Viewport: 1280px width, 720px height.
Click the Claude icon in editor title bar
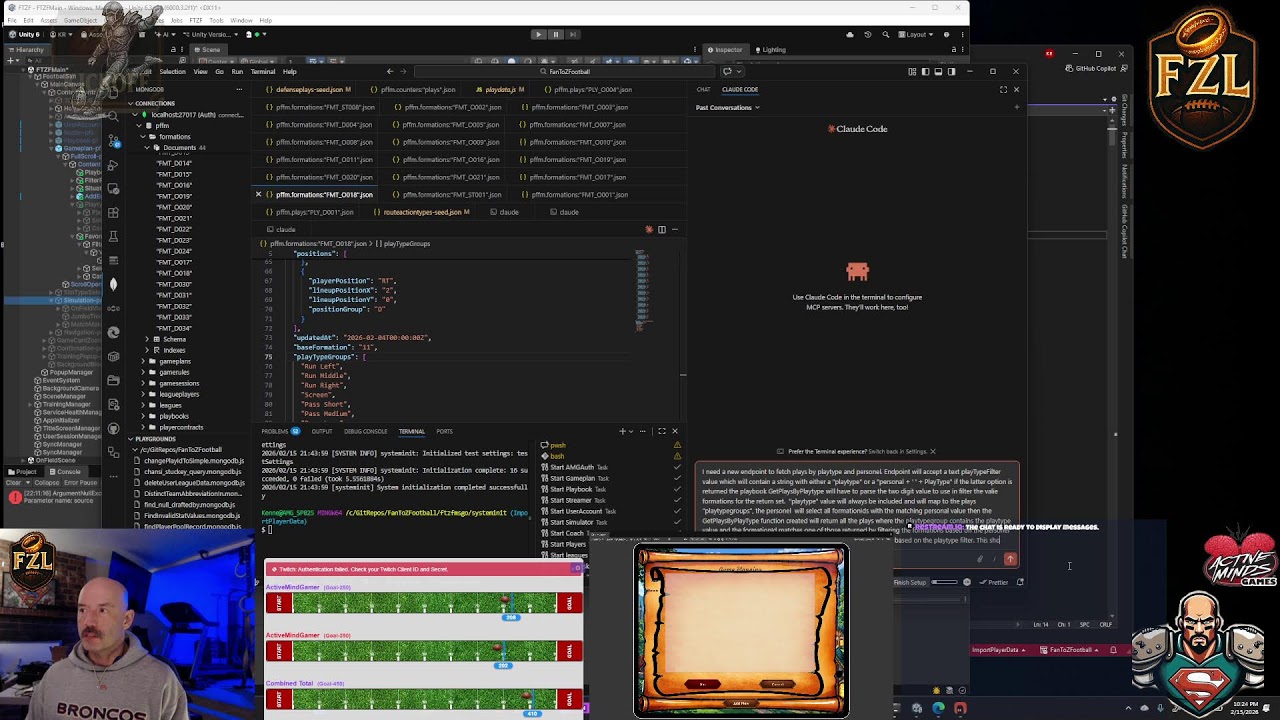(648, 229)
